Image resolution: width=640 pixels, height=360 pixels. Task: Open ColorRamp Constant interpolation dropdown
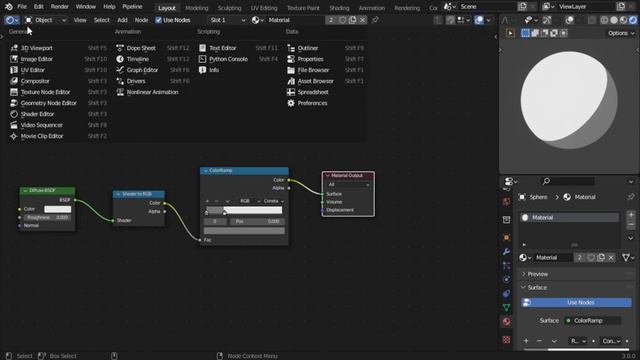[x=273, y=201]
